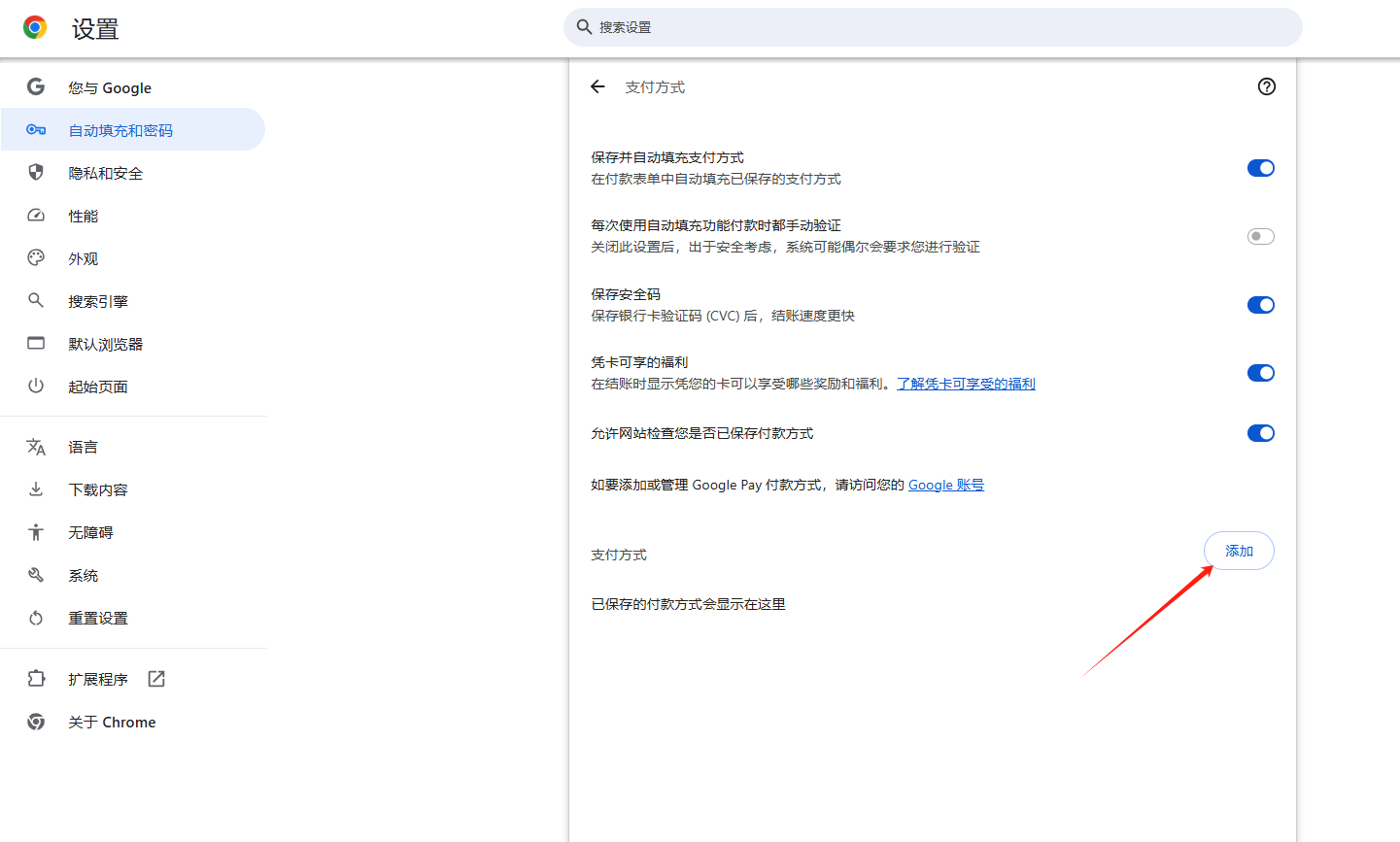1400x842 pixels.
Task: Go back using the arrow beside 支付方式
Action: point(598,86)
